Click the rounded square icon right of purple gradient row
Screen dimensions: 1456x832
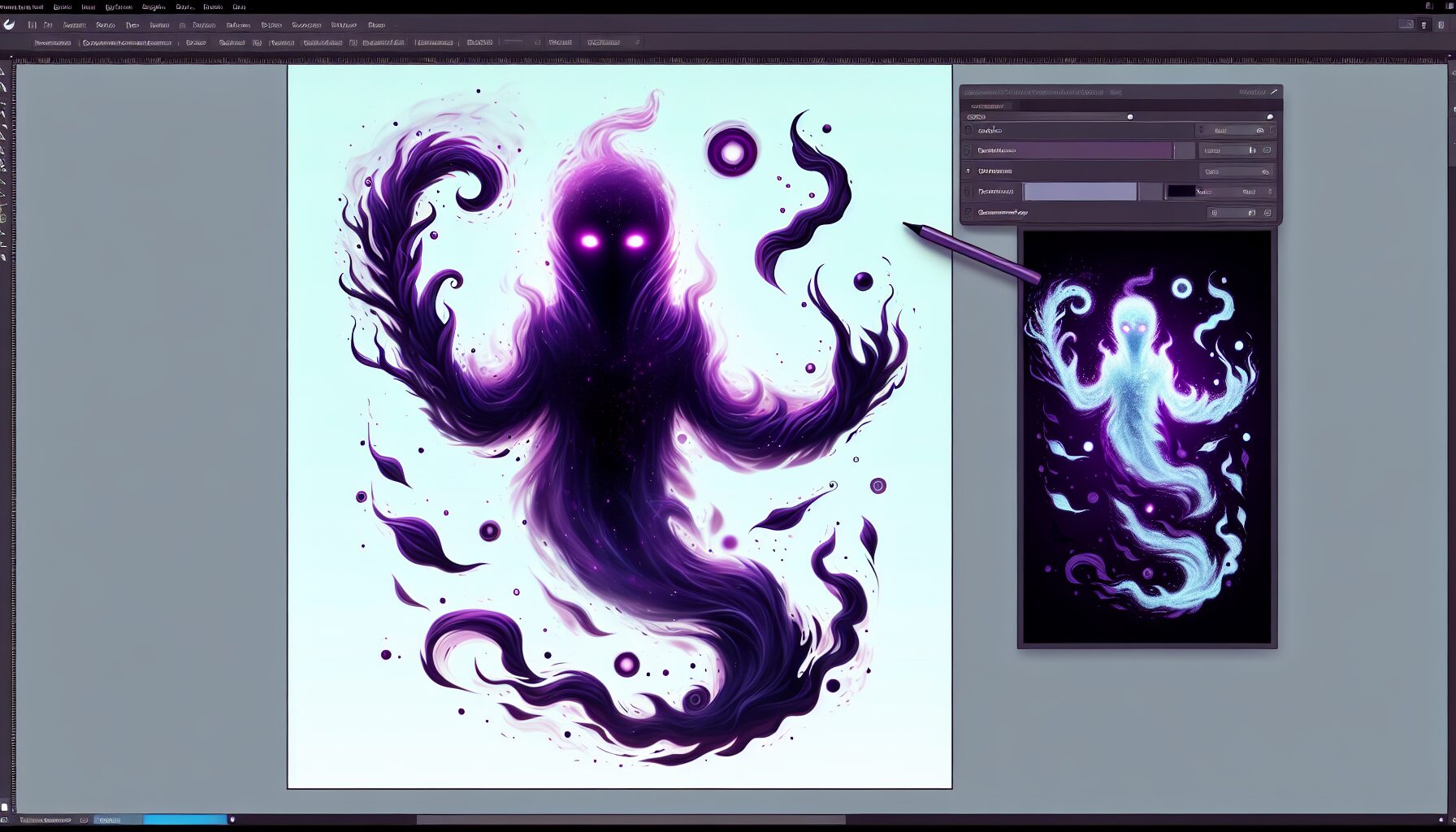click(1267, 150)
